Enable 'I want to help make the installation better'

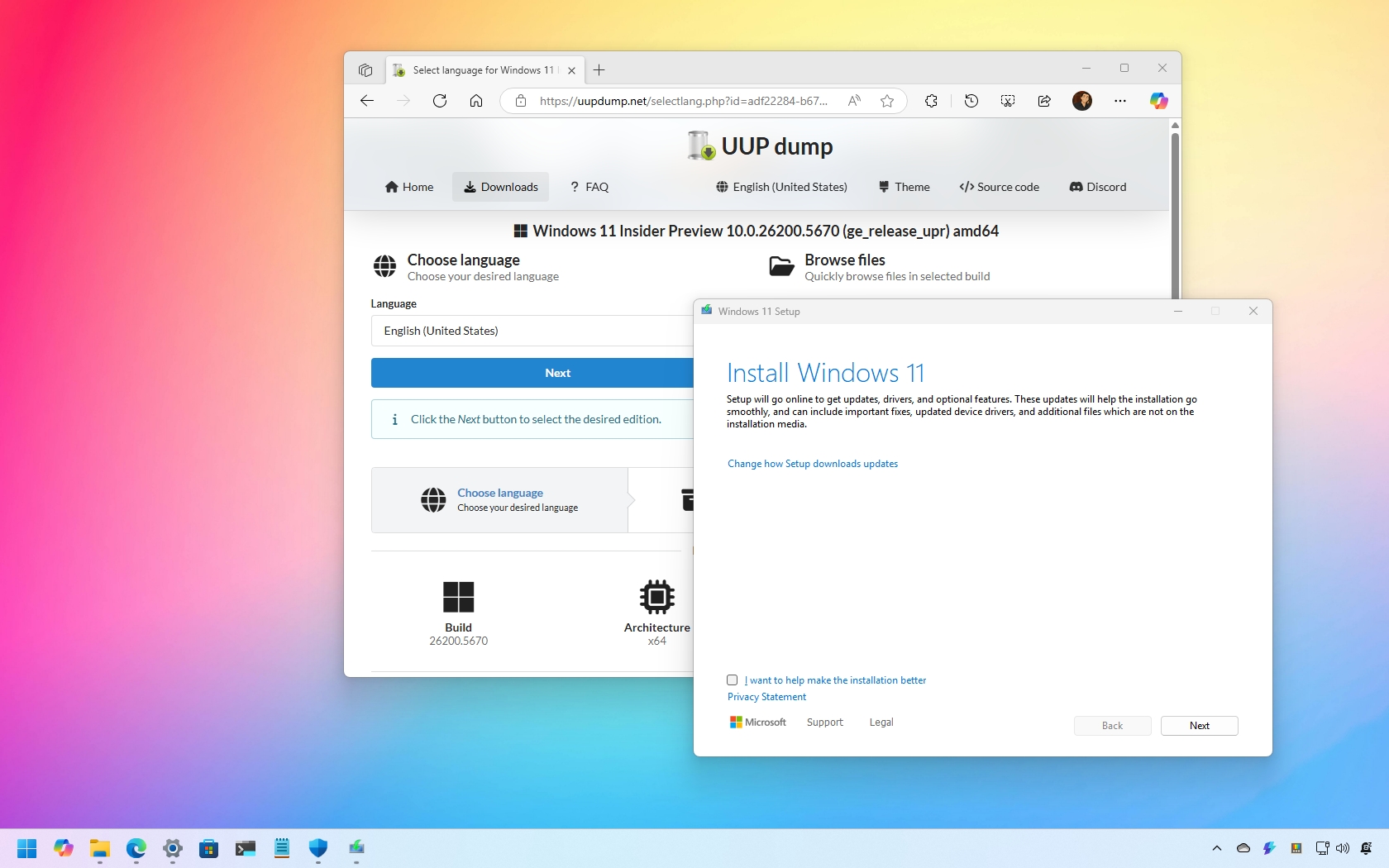coord(733,680)
